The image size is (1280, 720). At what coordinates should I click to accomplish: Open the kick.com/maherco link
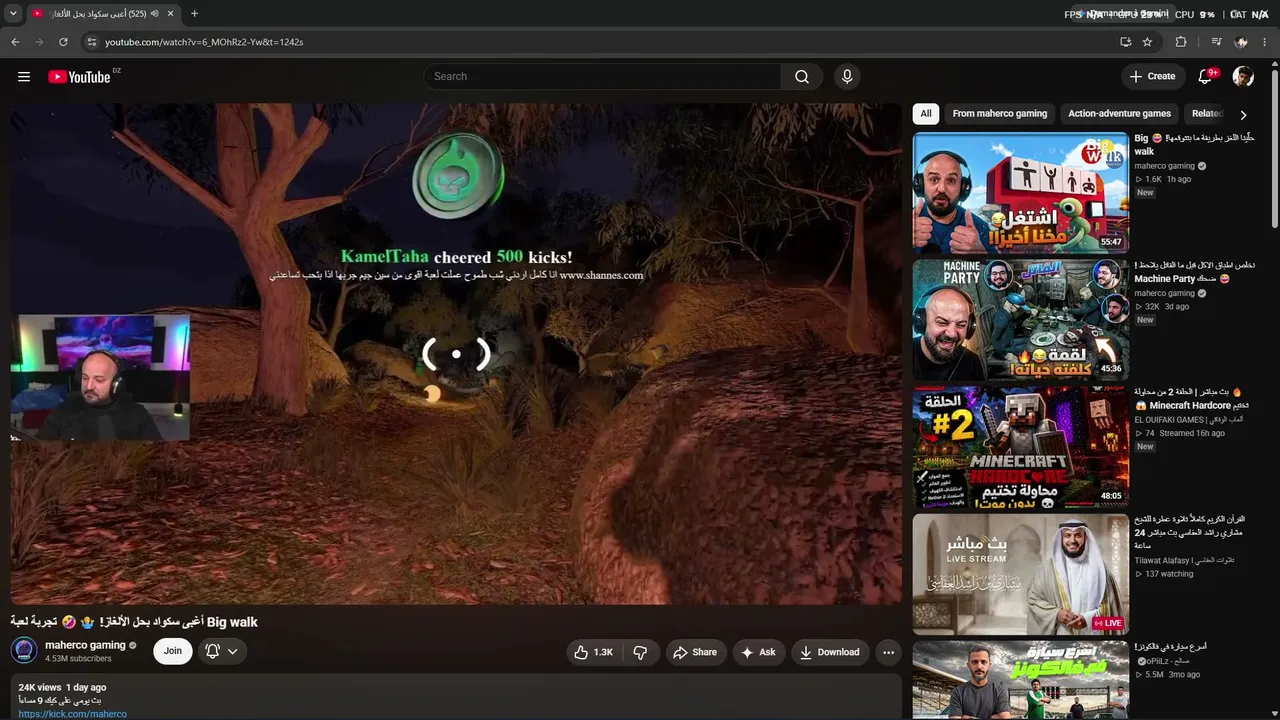click(x=72, y=714)
